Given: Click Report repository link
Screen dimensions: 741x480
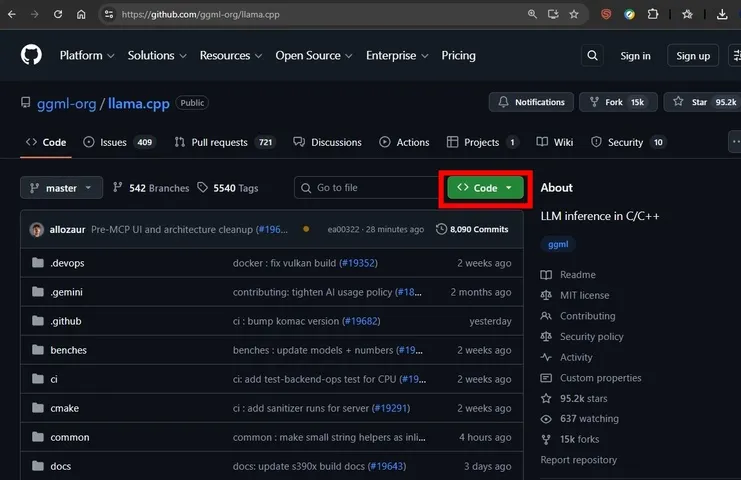Looking at the screenshot, I should (x=578, y=460).
